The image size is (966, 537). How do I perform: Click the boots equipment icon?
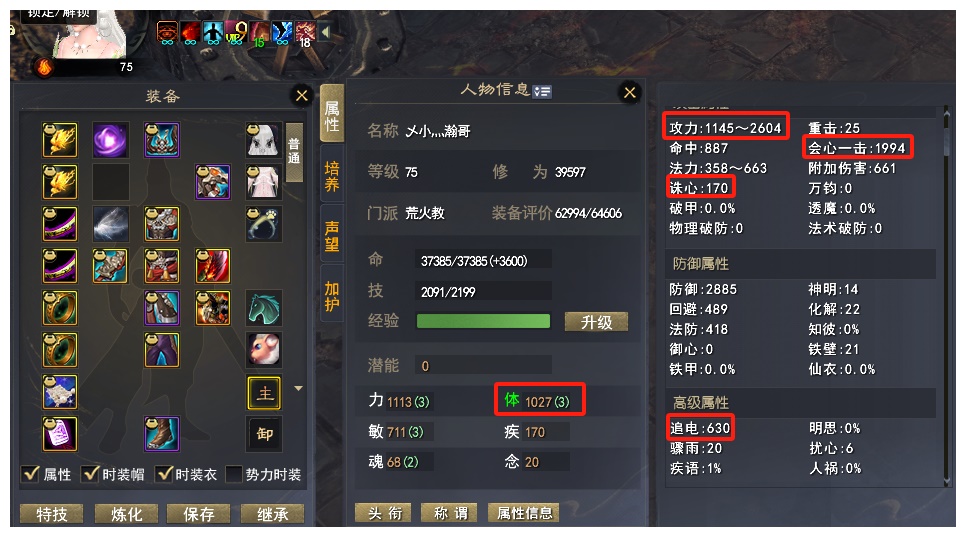point(161,434)
